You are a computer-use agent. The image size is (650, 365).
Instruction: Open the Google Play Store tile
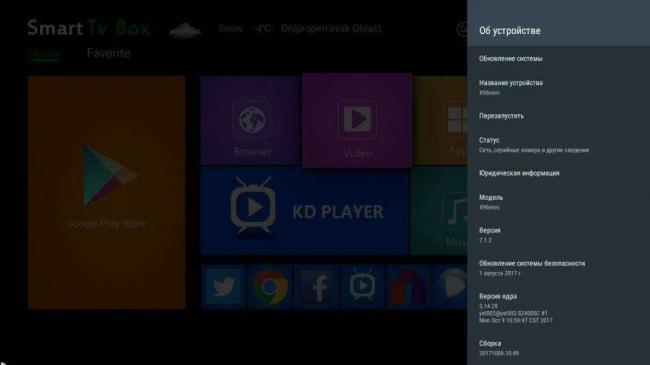[x=107, y=192]
